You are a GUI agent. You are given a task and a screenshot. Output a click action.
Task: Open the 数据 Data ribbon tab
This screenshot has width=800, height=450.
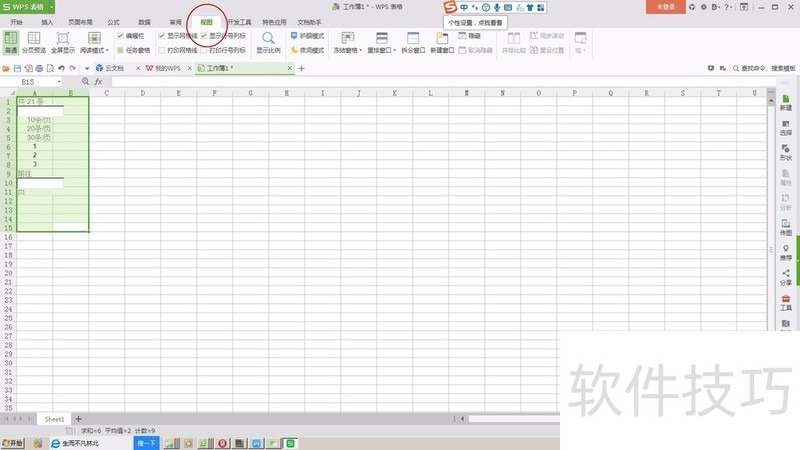pyautogui.click(x=144, y=22)
